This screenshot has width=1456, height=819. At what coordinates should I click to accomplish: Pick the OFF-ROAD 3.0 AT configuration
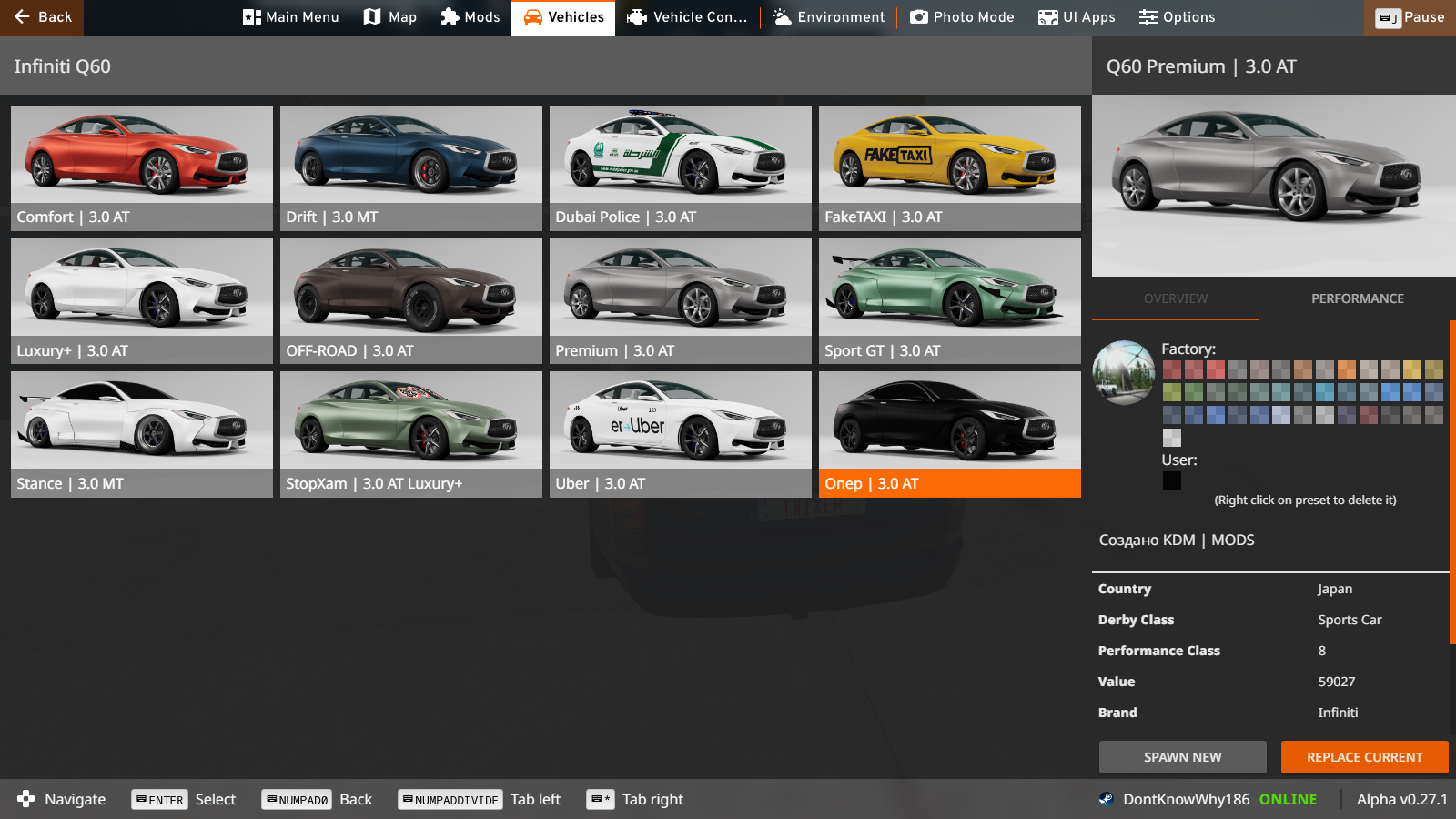(x=411, y=301)
